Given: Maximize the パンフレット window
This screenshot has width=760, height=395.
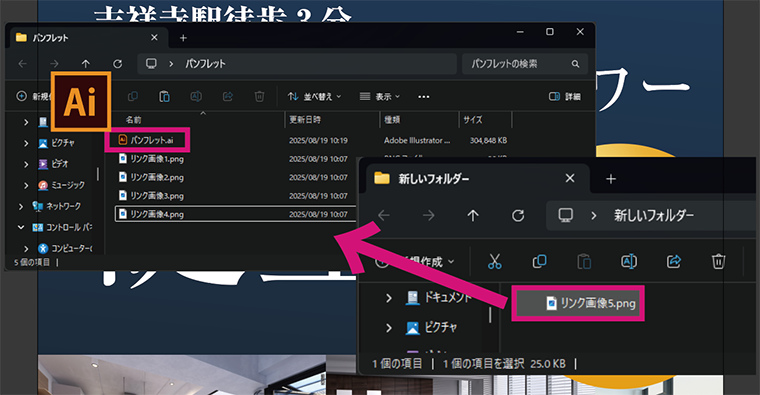Looking at the screenshot, I should tap(550, 32).
